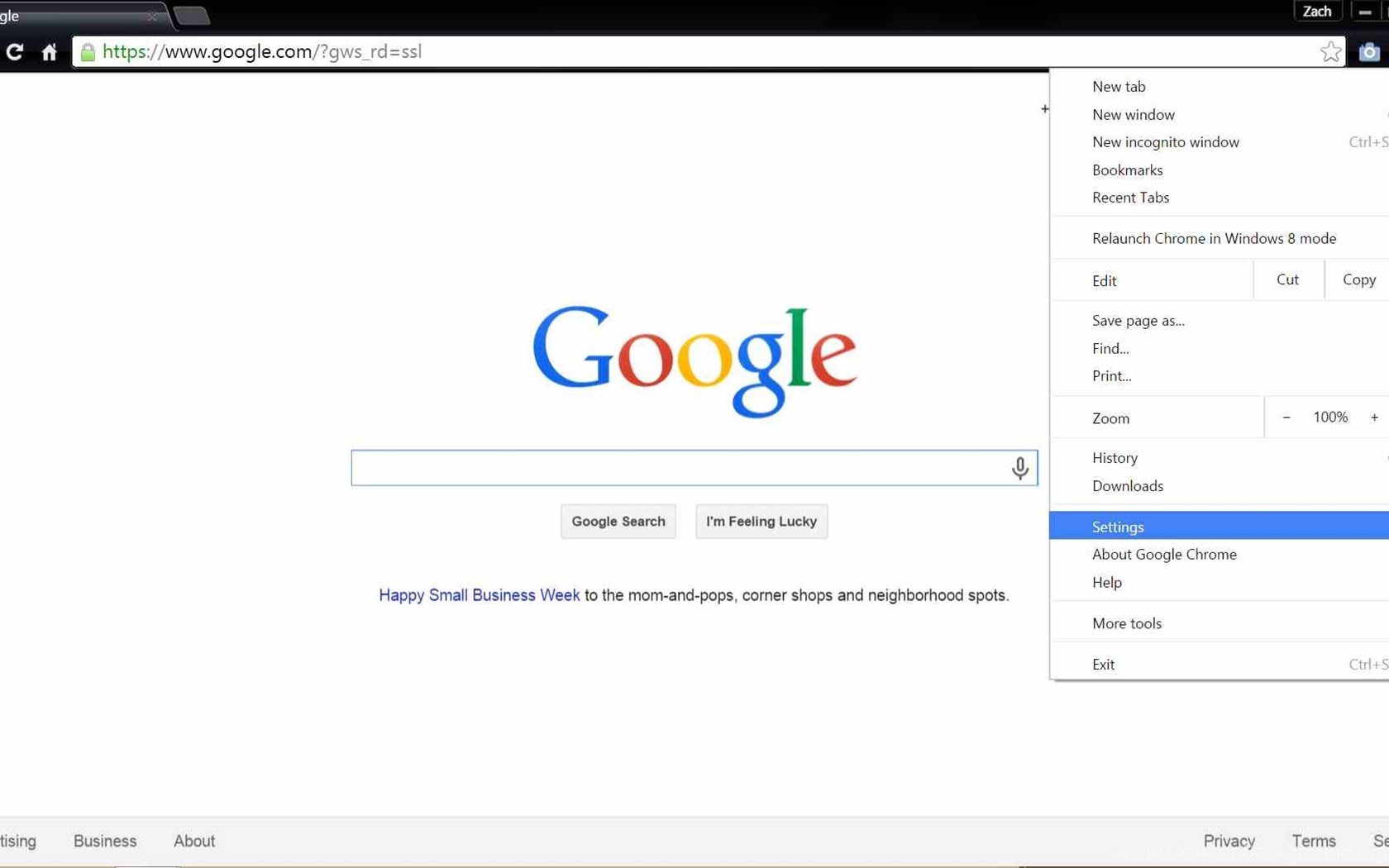The image size is (1389, 868).
Task: Open Help menu item
Action: (x=1219, y=583)
